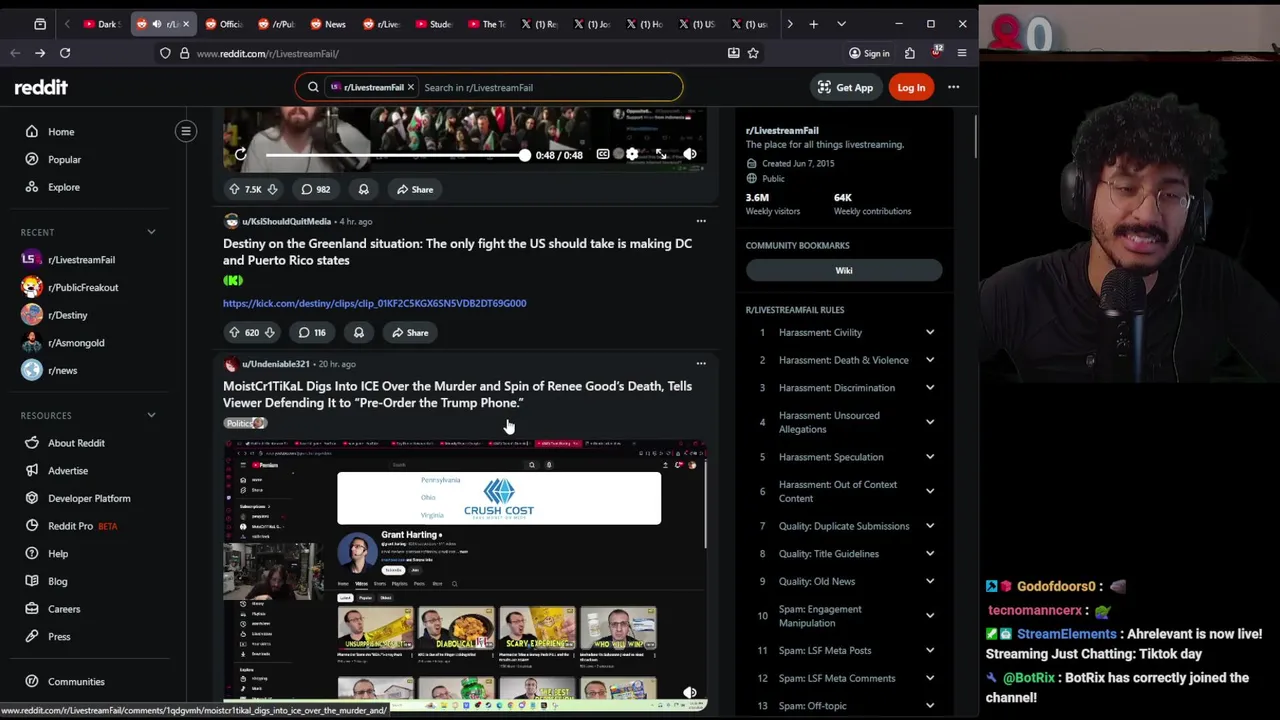Open a new browser tab with the plus icon
The height and width of the screenshot is (720, 1280).
tap(814, 24)
